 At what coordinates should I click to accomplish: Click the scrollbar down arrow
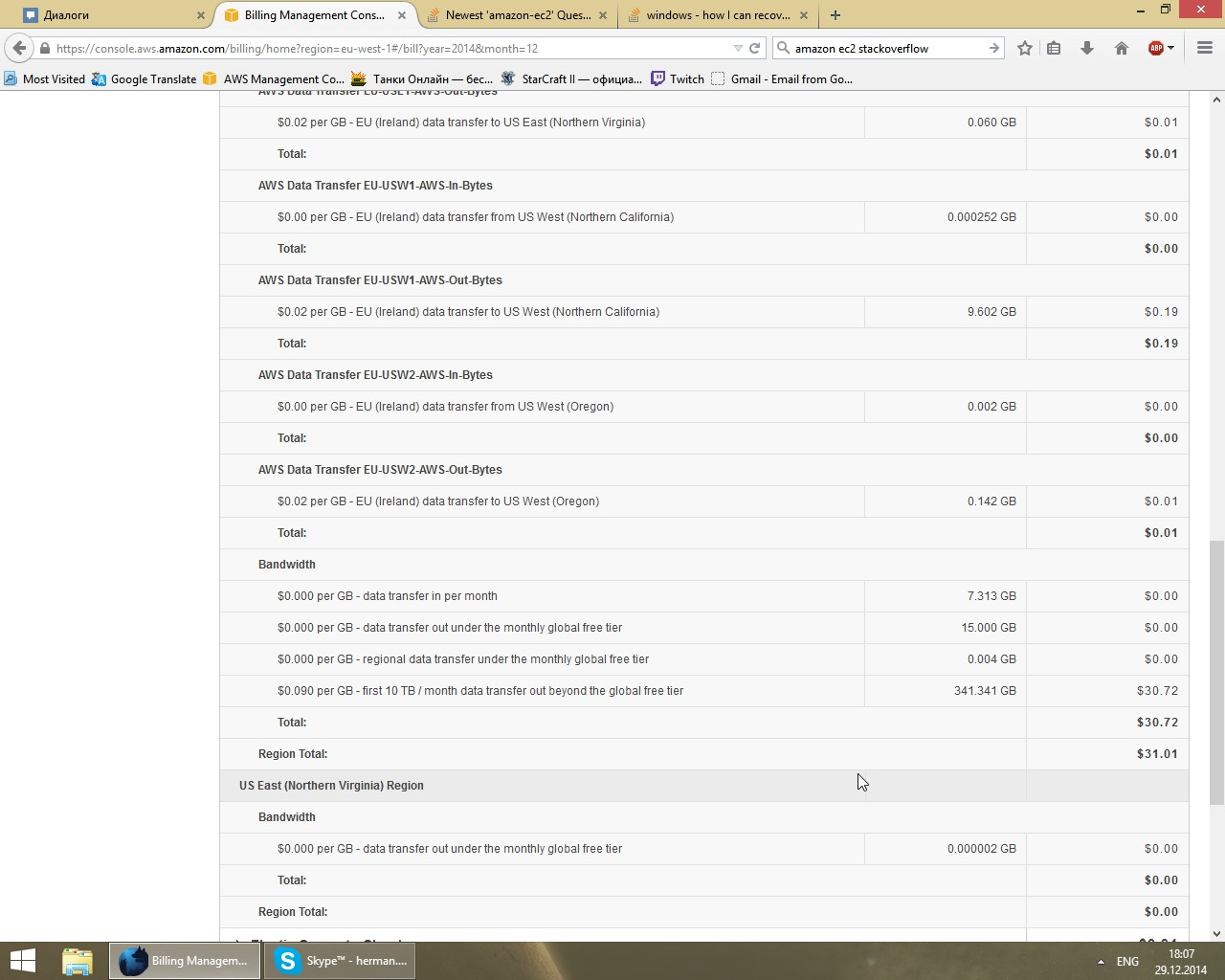1216,934
